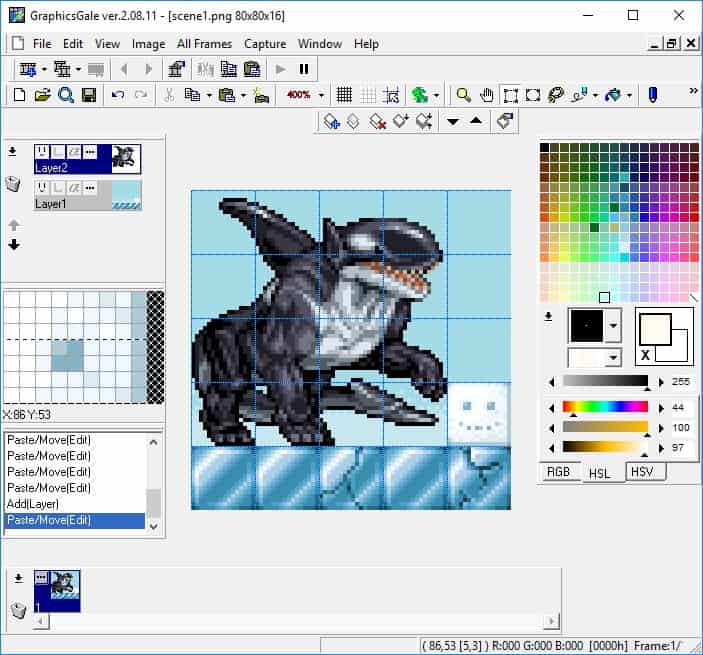Toggle the custom dotted grid display
The height and width of the screenshot is (655, 703).
(368, 95)
